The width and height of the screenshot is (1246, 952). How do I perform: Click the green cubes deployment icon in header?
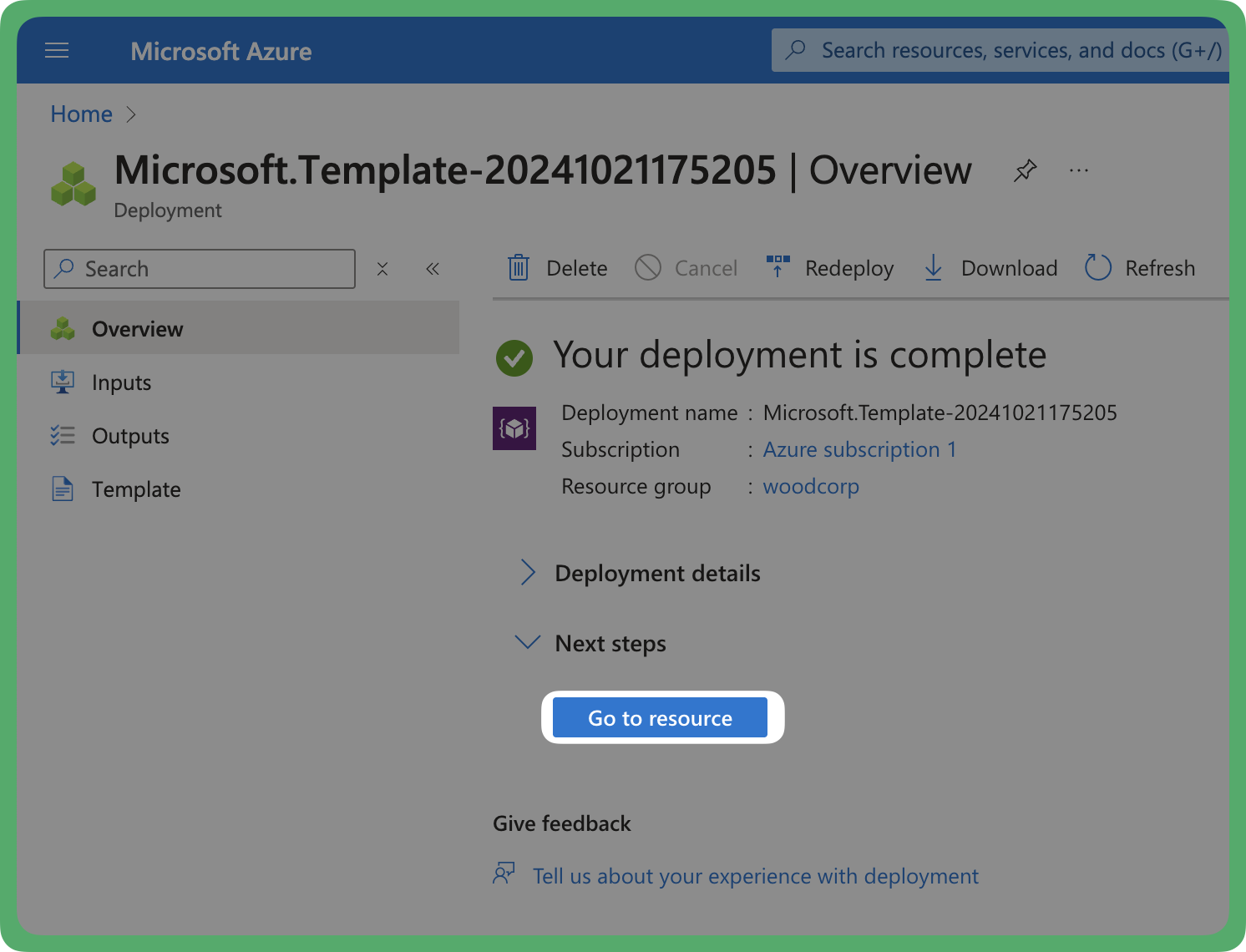73,184
